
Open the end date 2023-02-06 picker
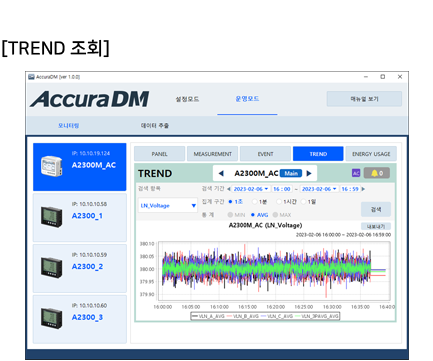click(x=319, y=189)
